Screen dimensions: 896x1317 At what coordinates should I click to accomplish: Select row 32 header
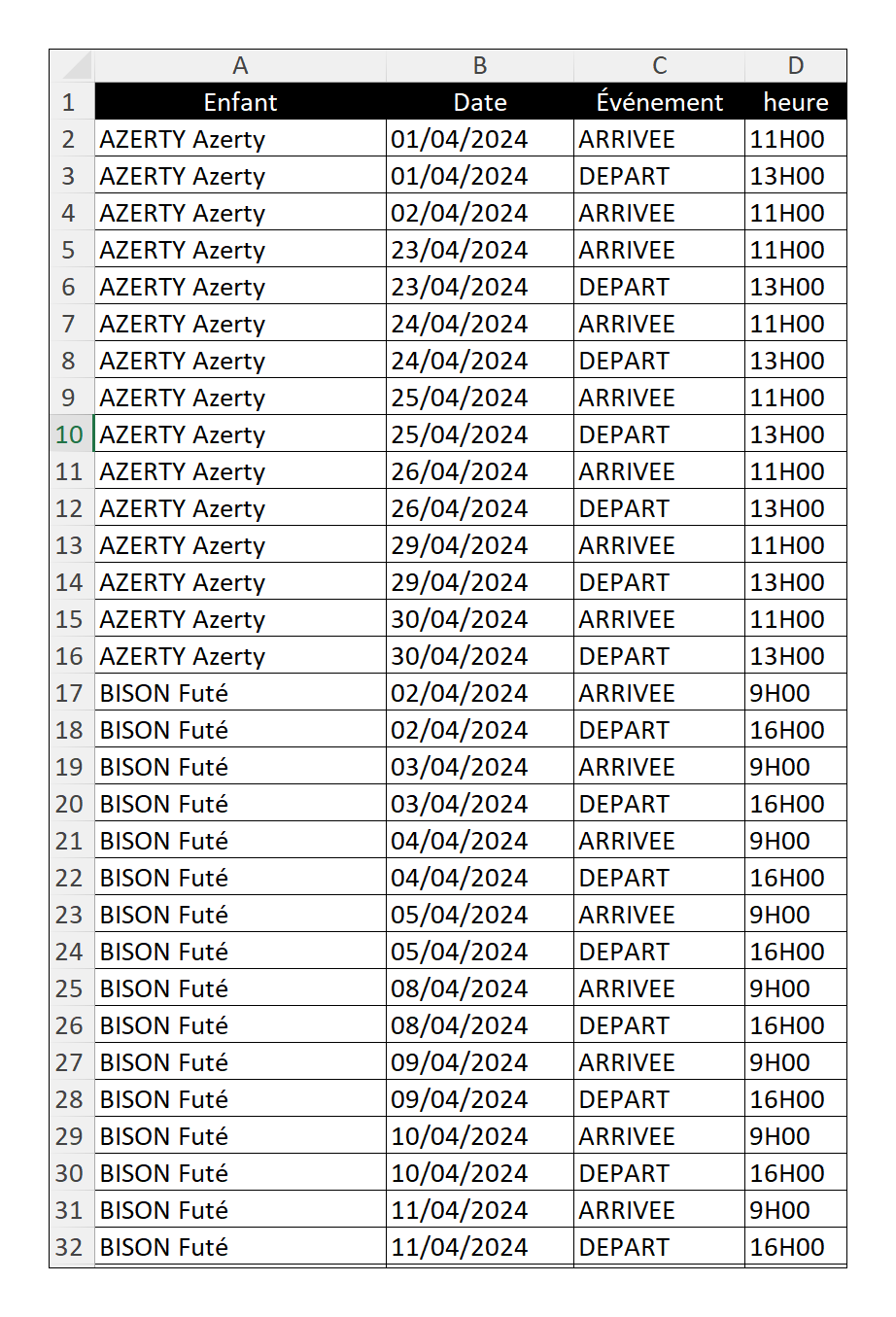[72, 1247]
